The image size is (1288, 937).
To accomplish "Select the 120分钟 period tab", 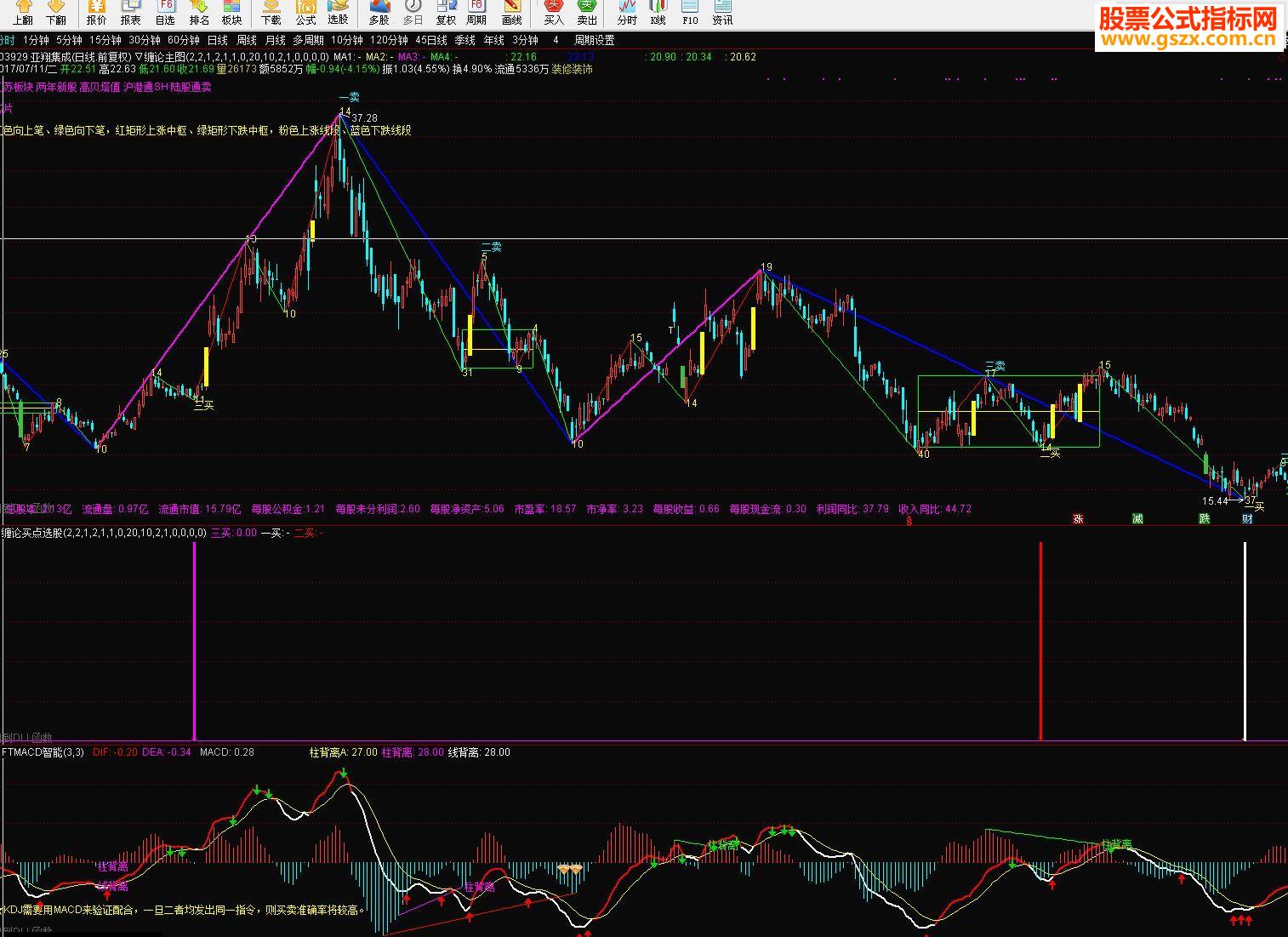I will (x=389, y=40).
